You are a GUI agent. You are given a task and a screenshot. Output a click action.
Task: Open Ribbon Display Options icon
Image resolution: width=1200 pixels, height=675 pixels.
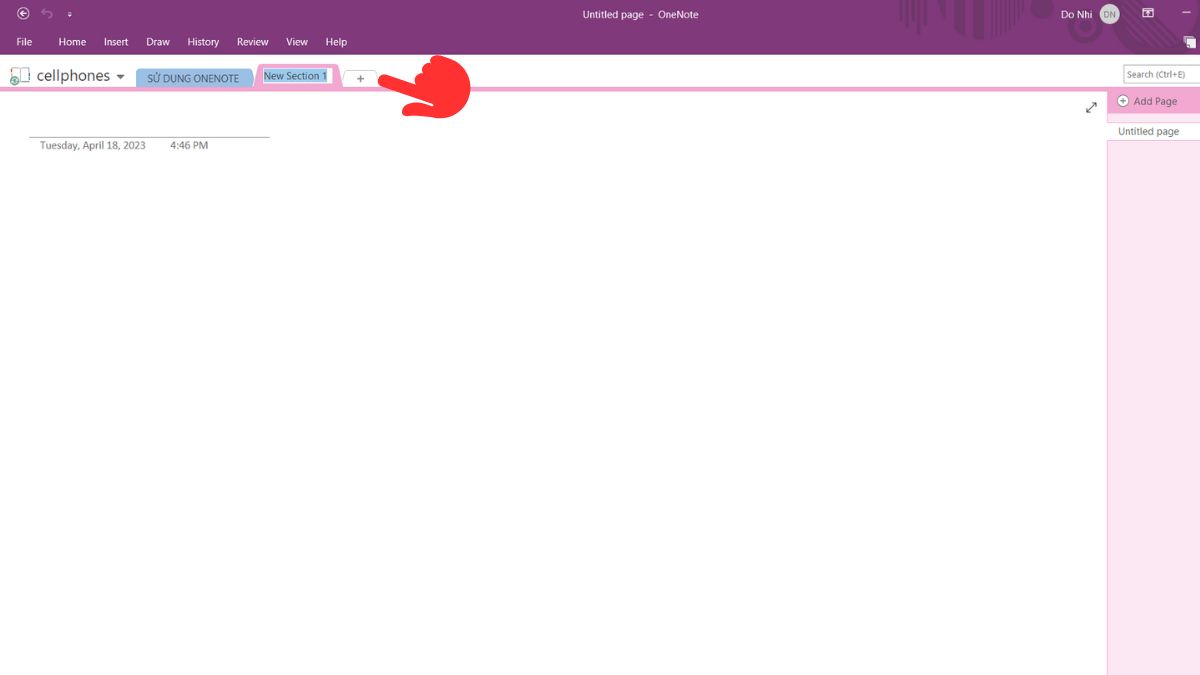1148,13
